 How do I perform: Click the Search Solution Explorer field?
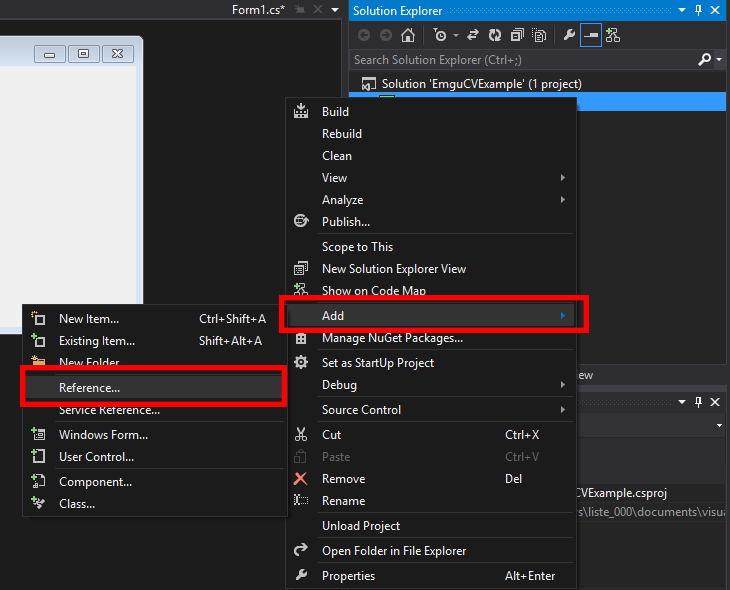(523, 60)
